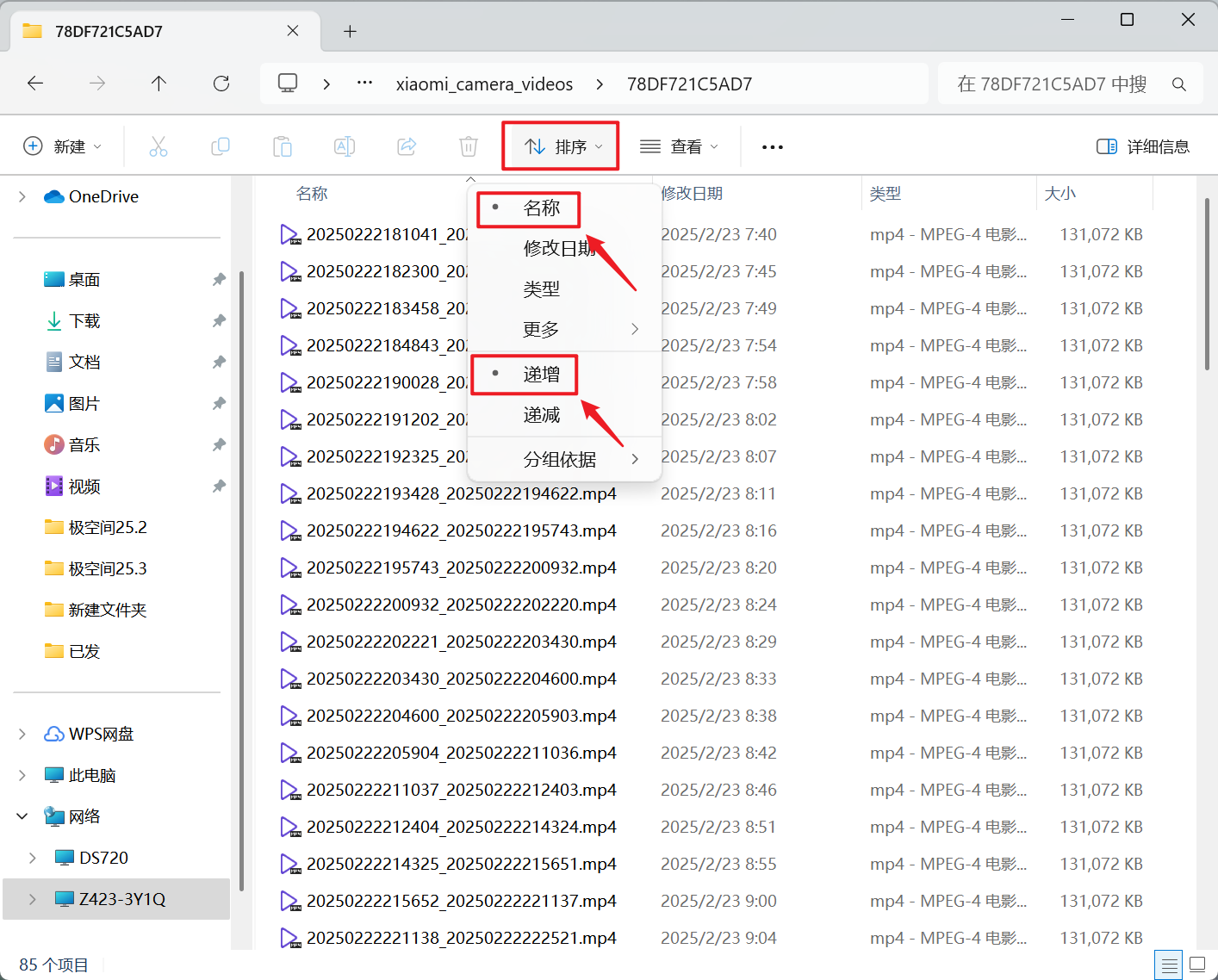Click the 名称 column header
The height and width of the screenshot is (980, 1218).
click(312, 194)
